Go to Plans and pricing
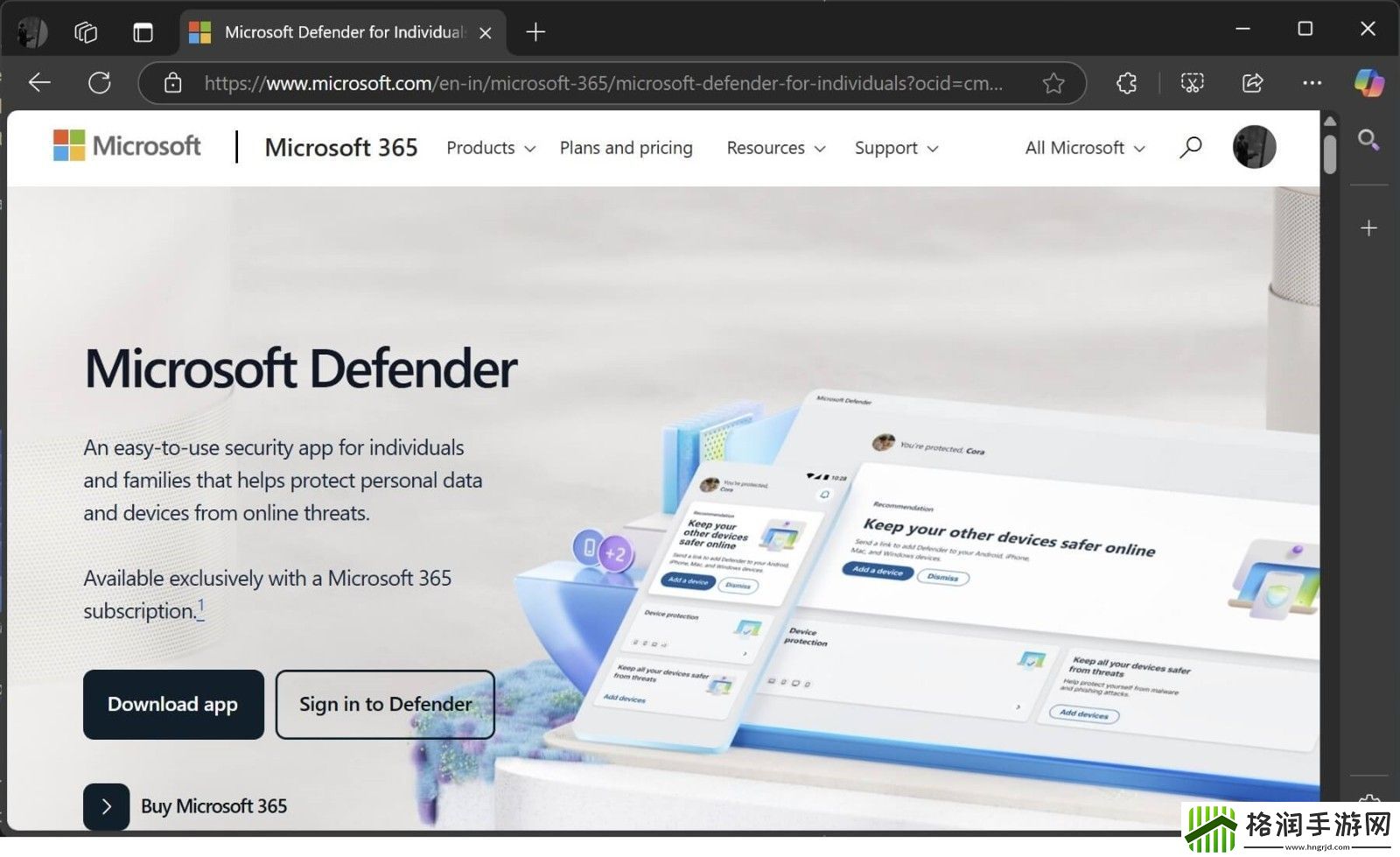Screen dimensions: 1400x857 click(x=626, y=148)
